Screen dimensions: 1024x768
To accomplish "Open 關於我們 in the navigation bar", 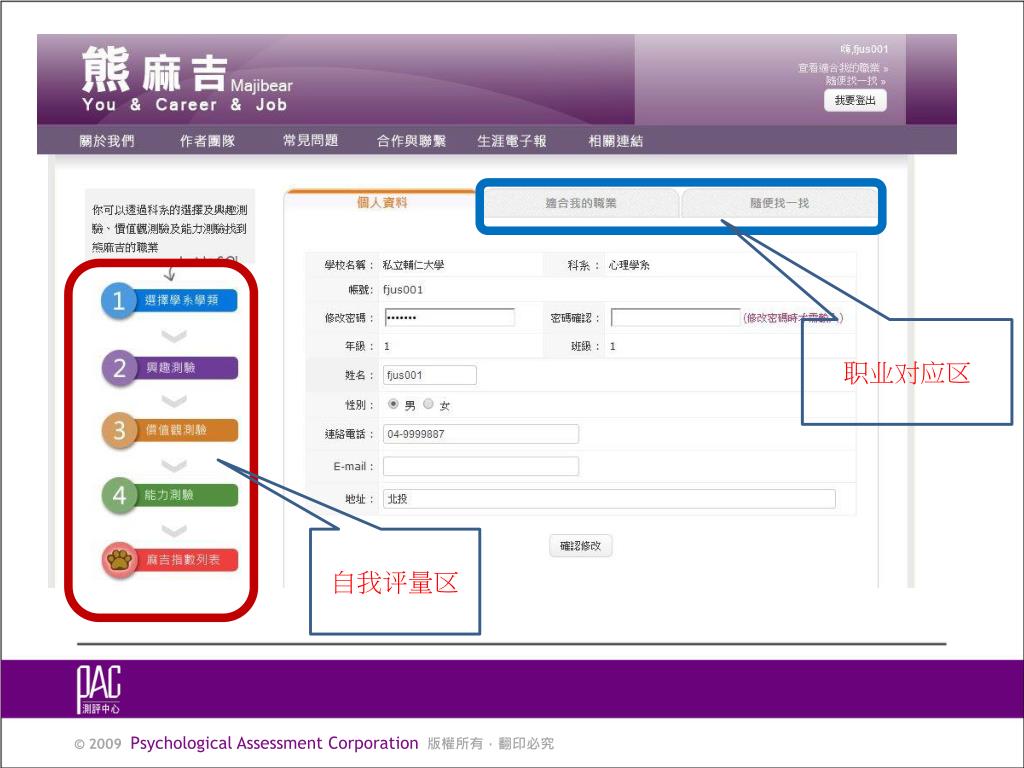I will (x=106, y=141).
